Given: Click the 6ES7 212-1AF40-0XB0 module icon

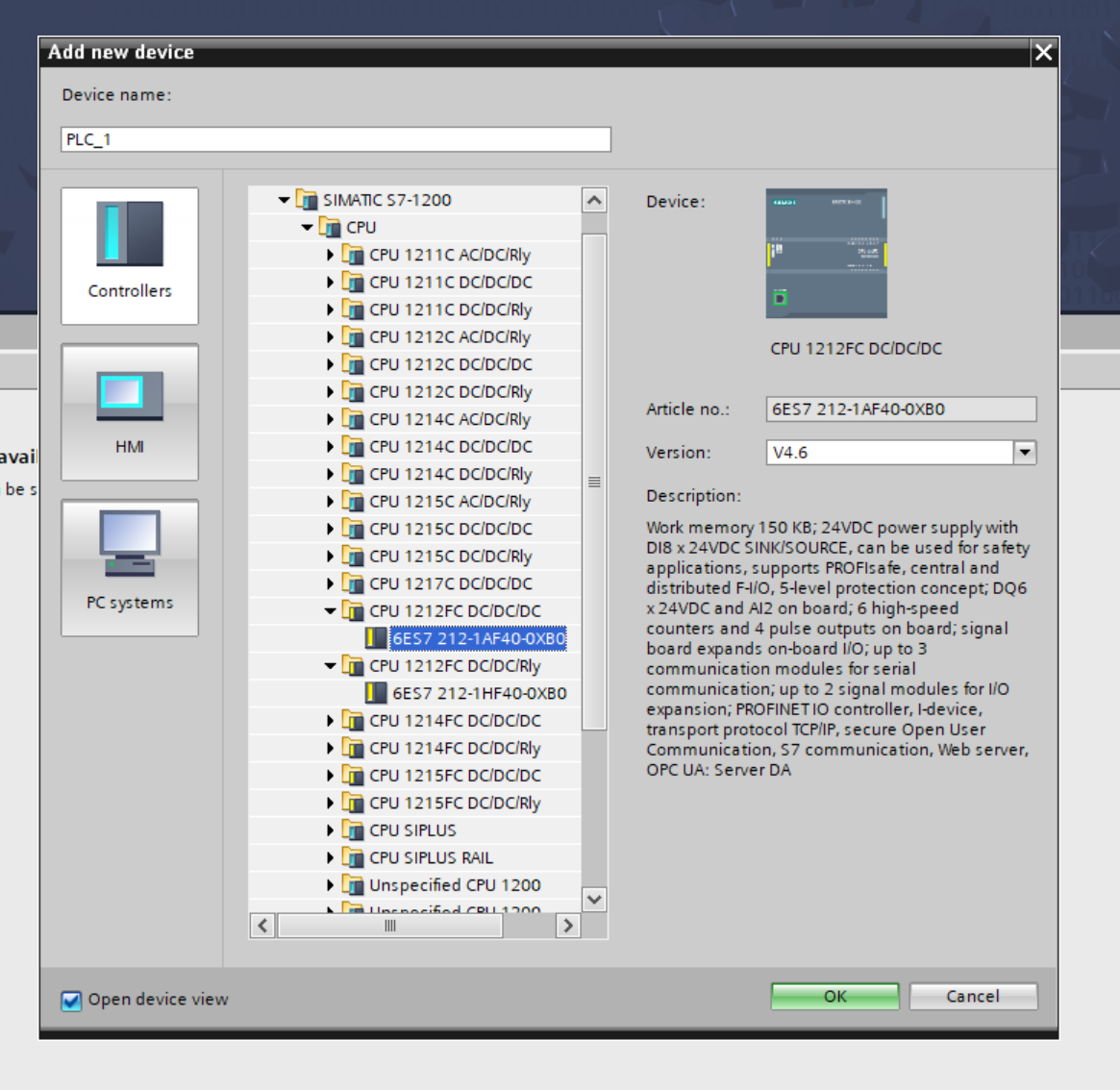Looking at the screenshot, I should pos(376,638).
